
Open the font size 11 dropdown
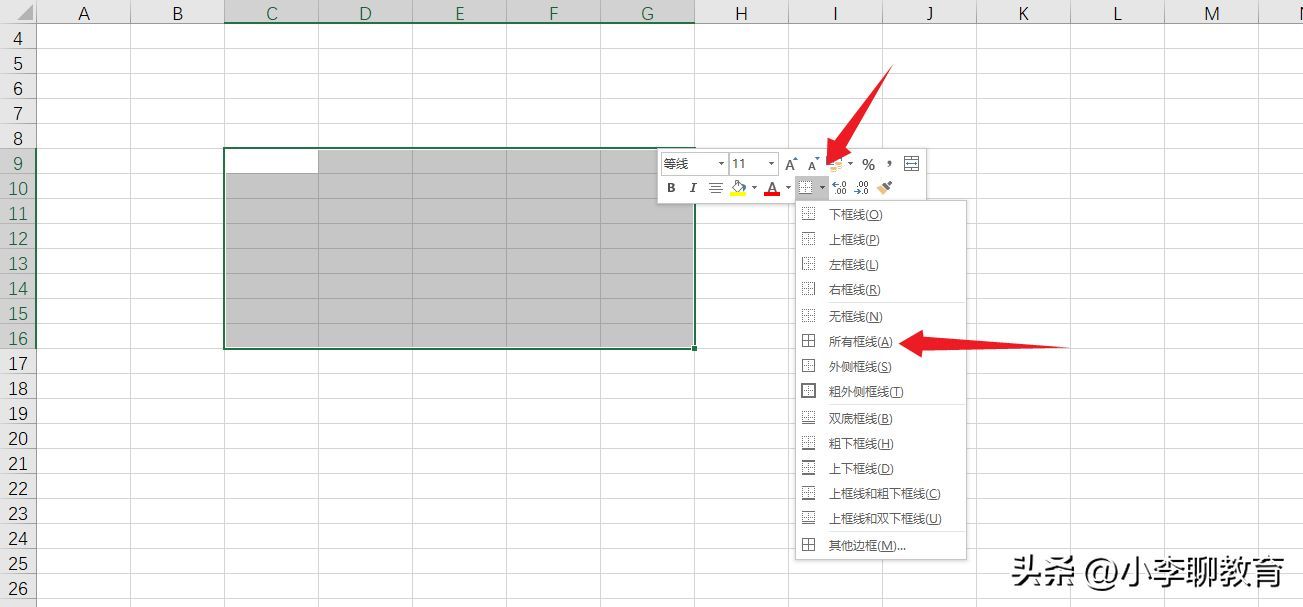(x=771, y=164)
